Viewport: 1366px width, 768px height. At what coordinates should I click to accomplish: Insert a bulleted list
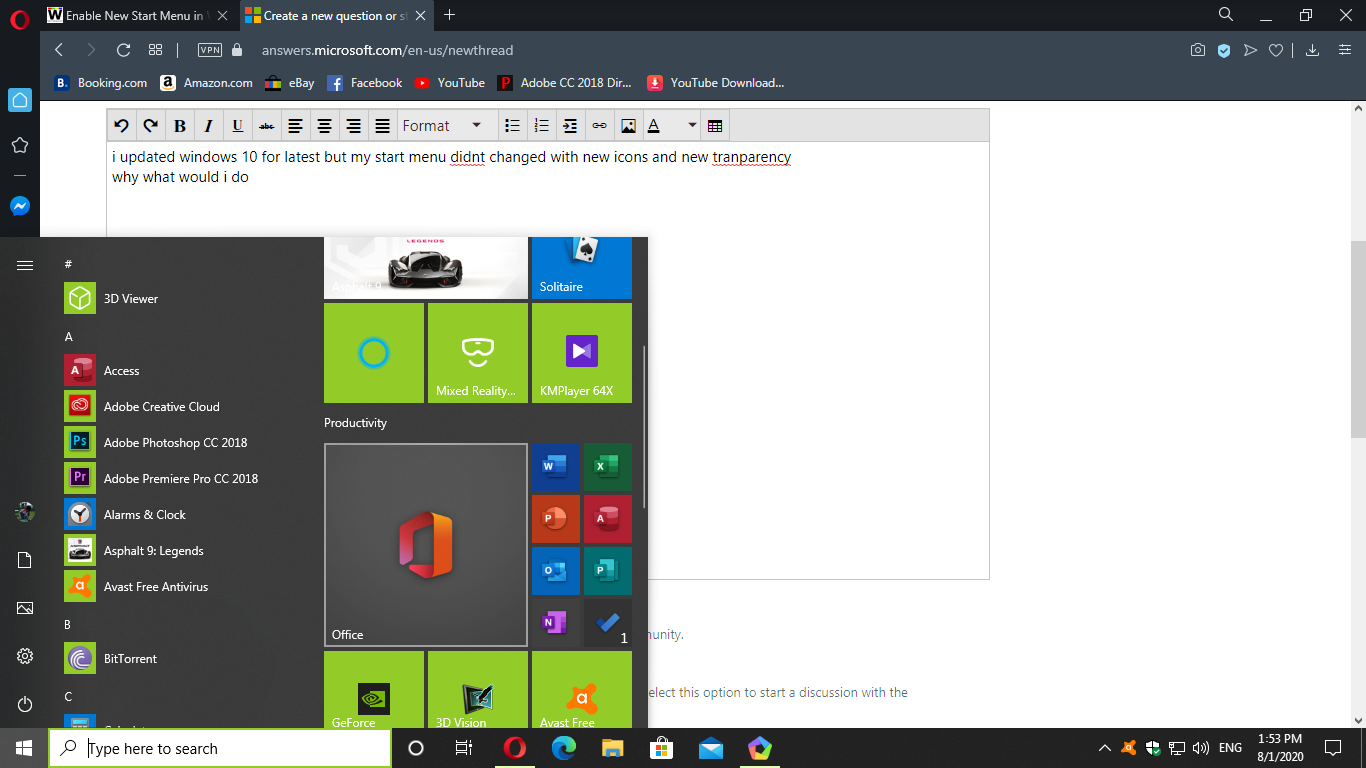click(x=512, y=126)
